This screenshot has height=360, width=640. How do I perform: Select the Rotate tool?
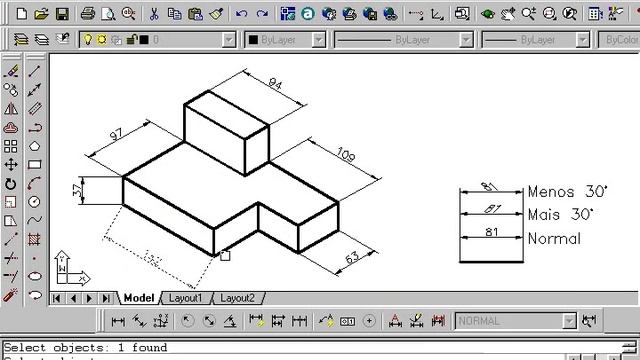11,184
